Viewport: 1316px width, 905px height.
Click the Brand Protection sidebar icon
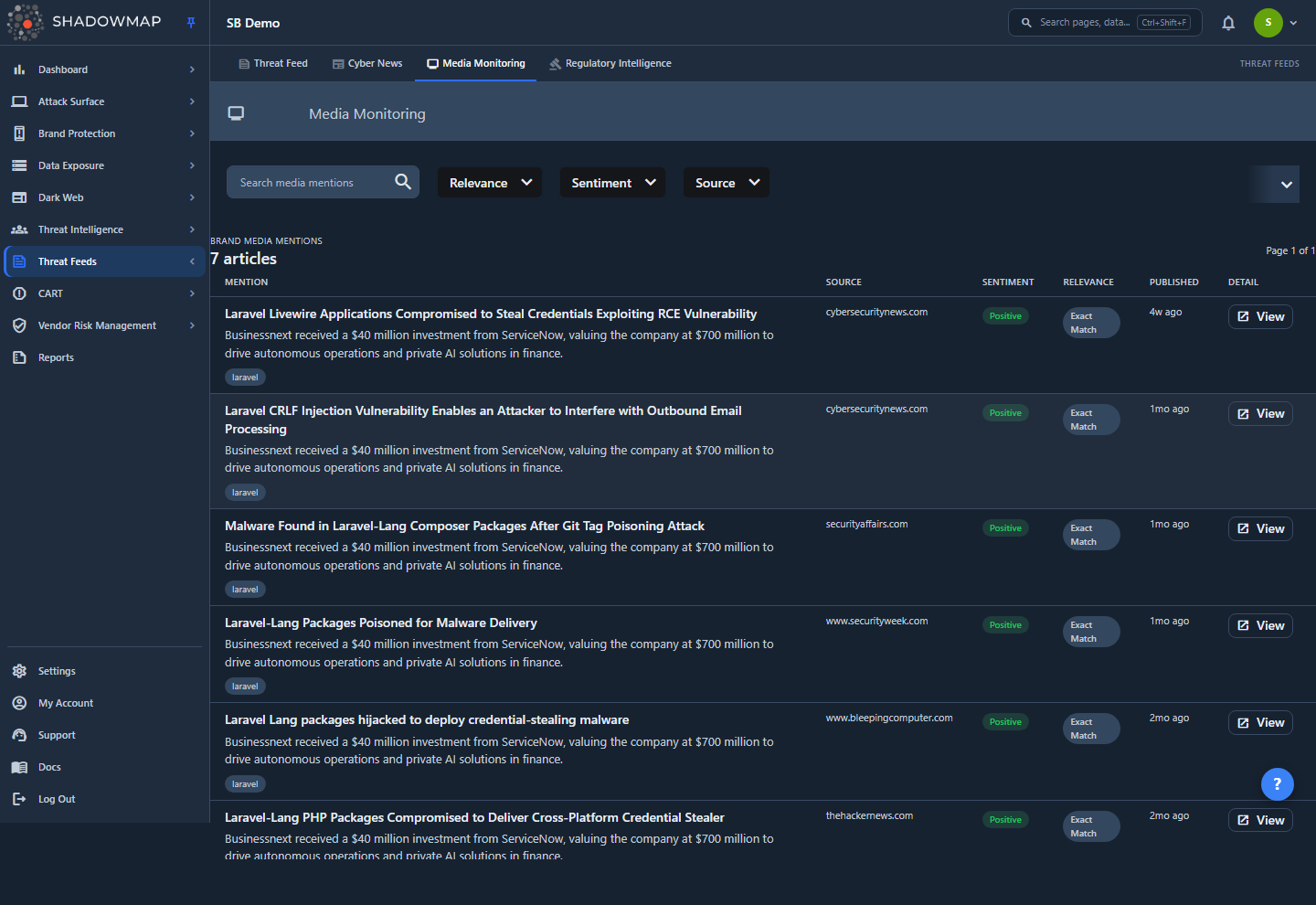pyautogui.click(x=19, y=133)
